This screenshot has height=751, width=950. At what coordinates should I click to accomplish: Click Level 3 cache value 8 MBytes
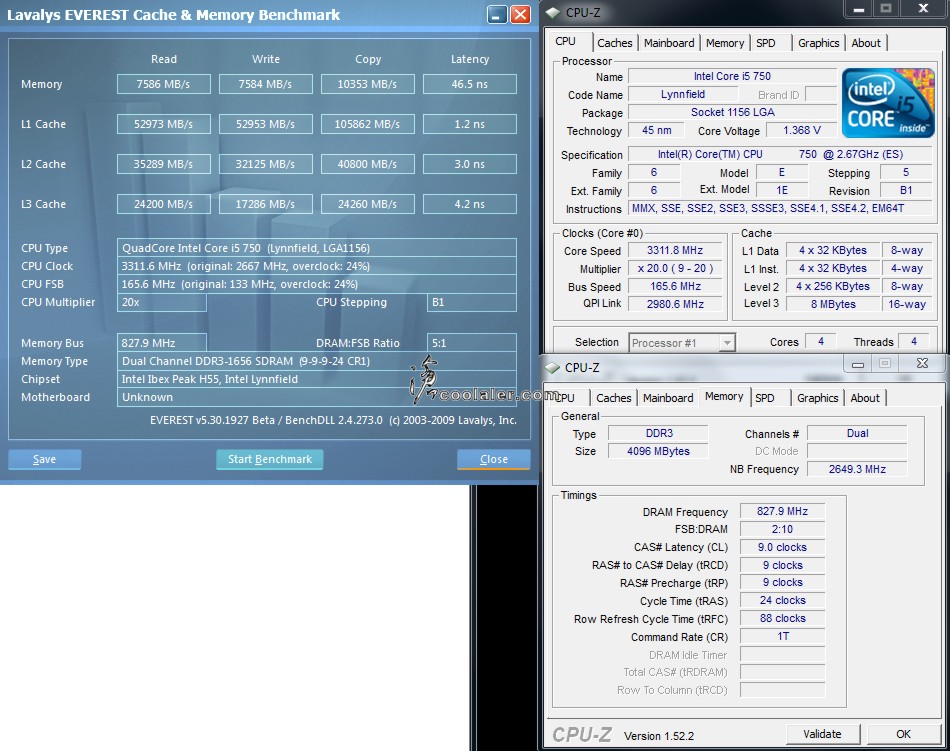click(x=833, y=304)
